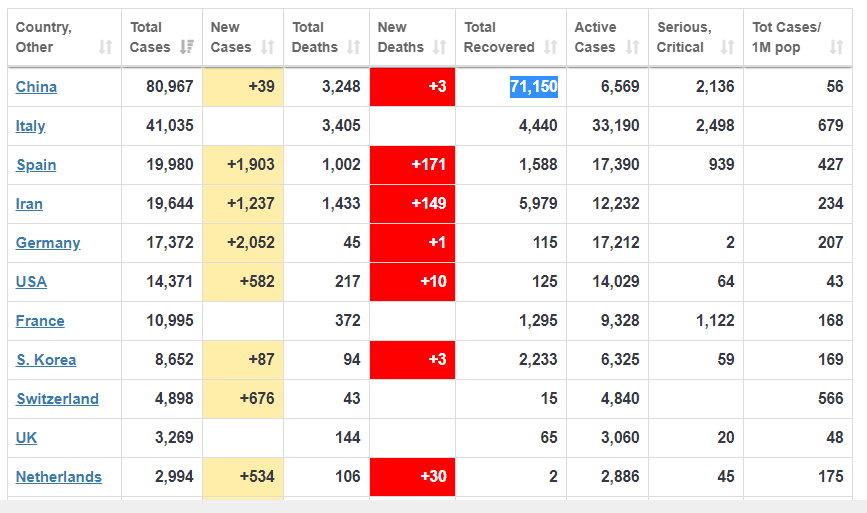Sort by New Deaths column icon
This screenshot has width=867, height=513.
439,48
